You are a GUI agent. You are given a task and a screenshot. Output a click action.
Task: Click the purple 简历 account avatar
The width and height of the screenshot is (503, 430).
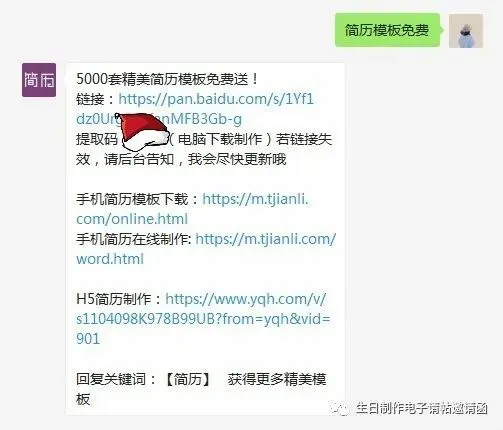point(39,80)
